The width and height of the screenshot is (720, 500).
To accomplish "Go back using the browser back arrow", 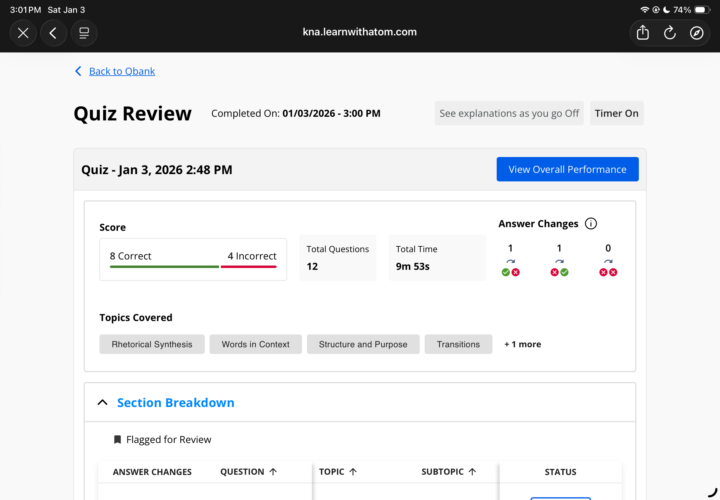I will (53, 33).
